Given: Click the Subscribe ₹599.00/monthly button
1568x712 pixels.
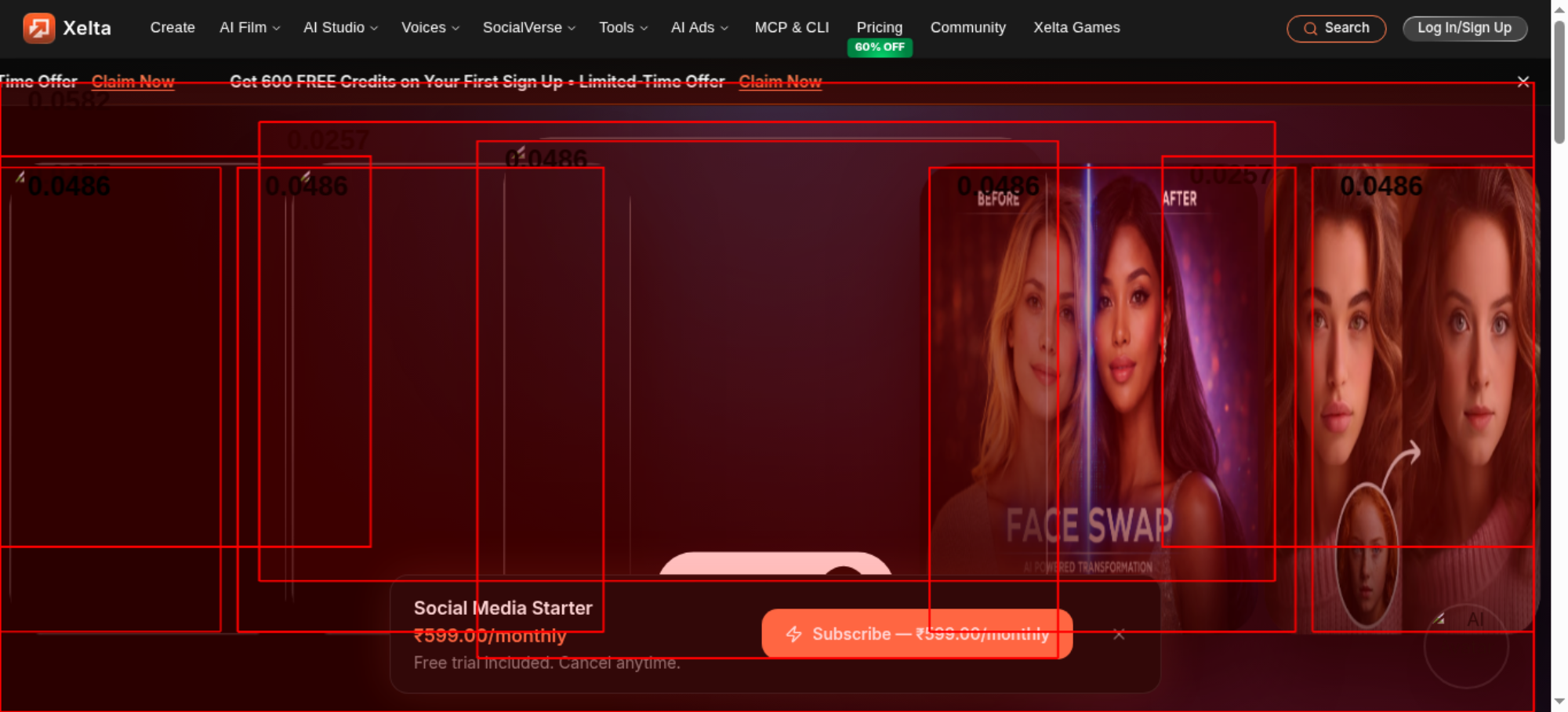Looking at the screenshot, I should click(917, 634).
